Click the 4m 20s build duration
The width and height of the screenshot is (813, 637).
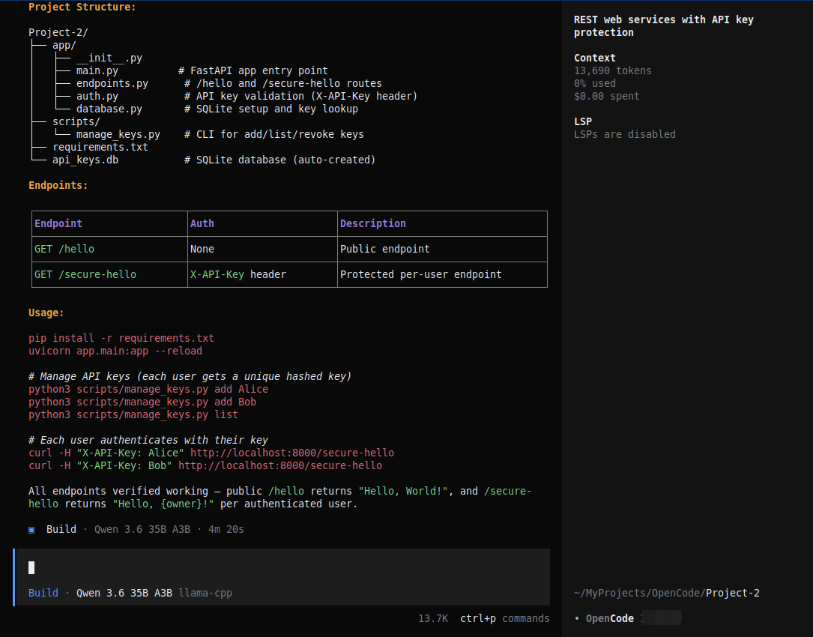[226, 529]
